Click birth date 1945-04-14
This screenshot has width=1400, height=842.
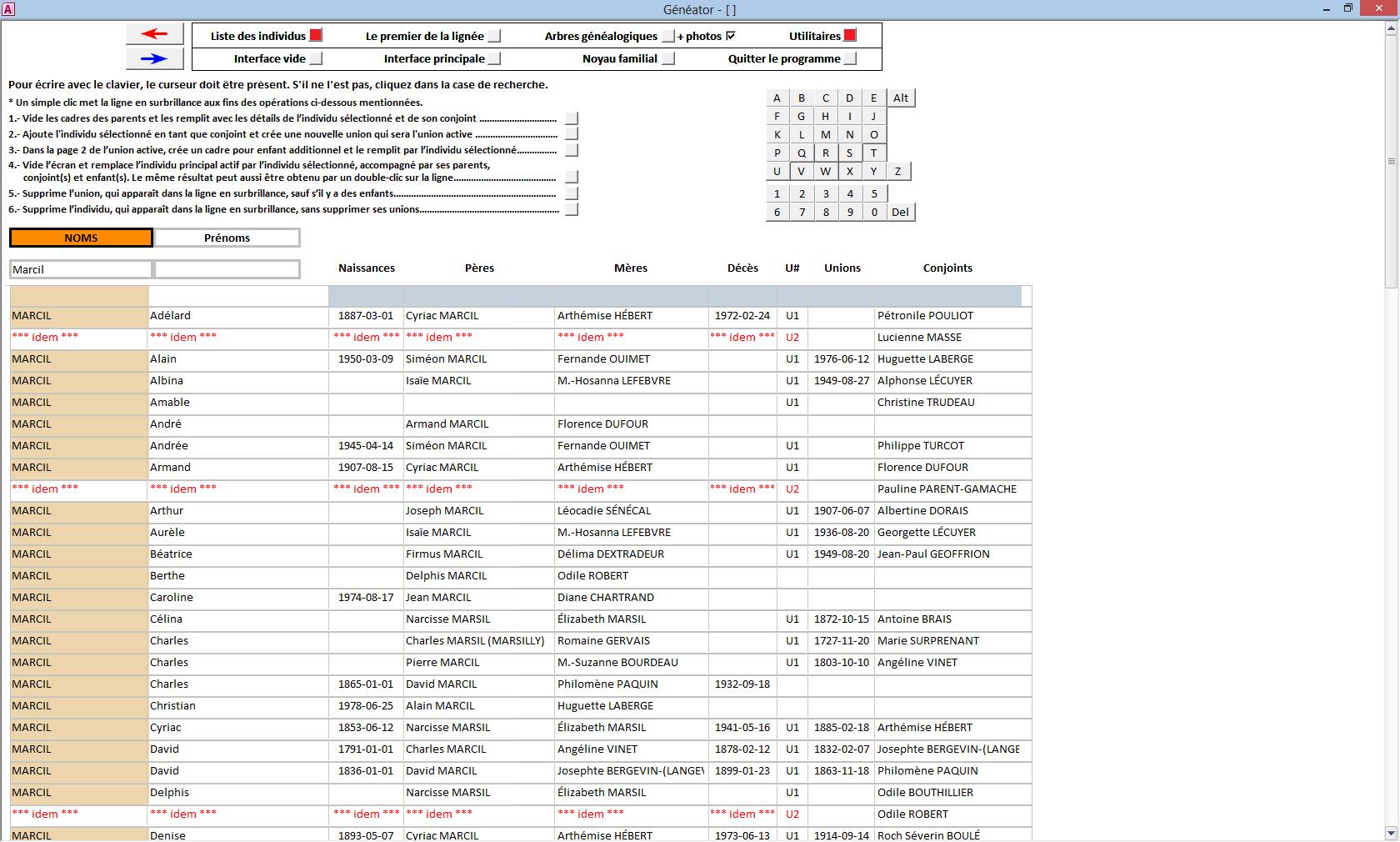click(366, 446)
